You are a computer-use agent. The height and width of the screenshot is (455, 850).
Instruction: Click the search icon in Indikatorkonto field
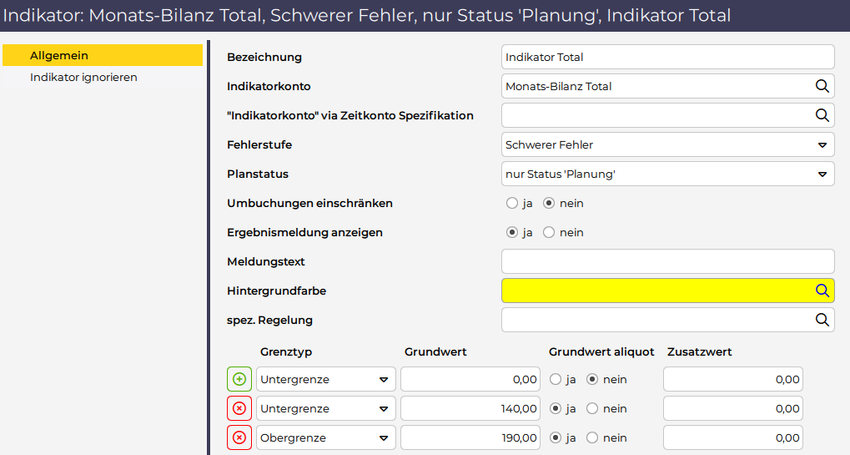pyautogui.click(x=822, y=86)
